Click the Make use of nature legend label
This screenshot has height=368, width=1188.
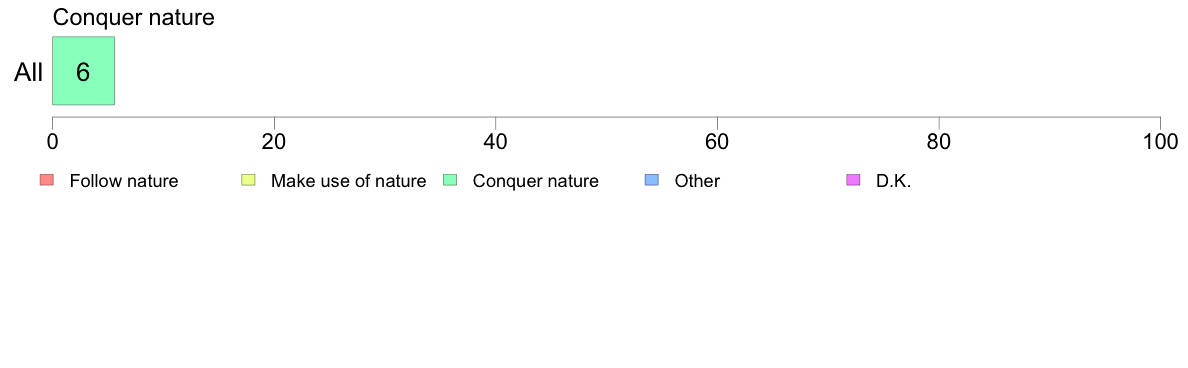point(349,181)
